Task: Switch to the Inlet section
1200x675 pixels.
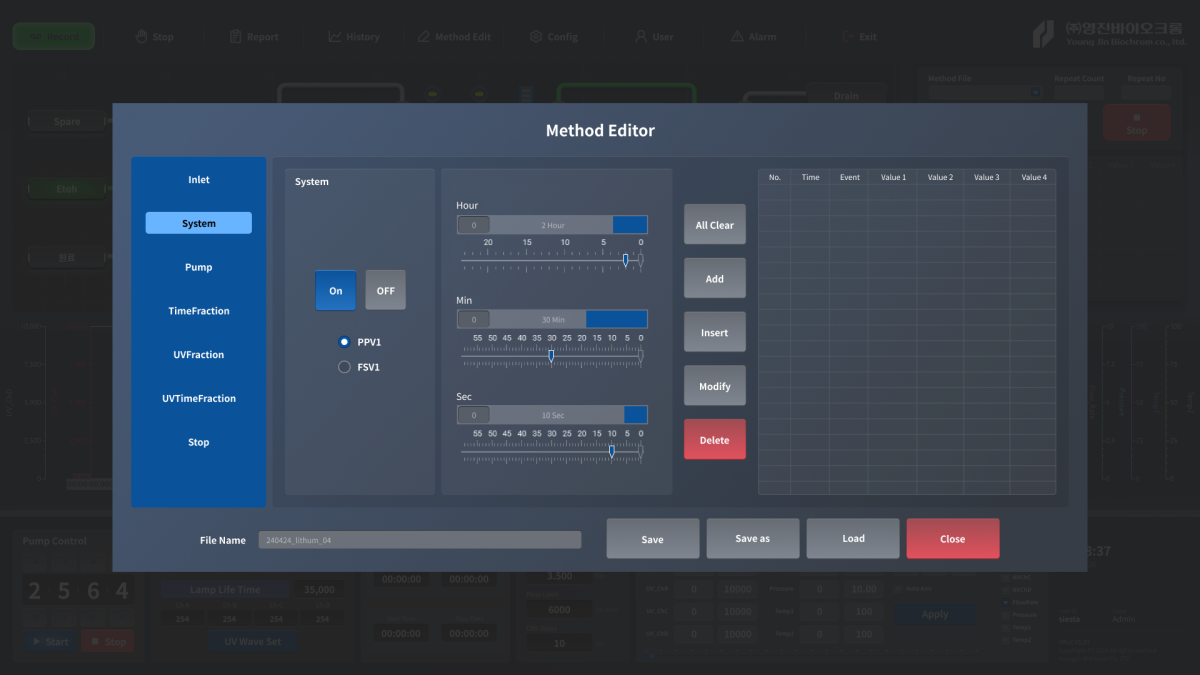Action: (x=199, y=180)
